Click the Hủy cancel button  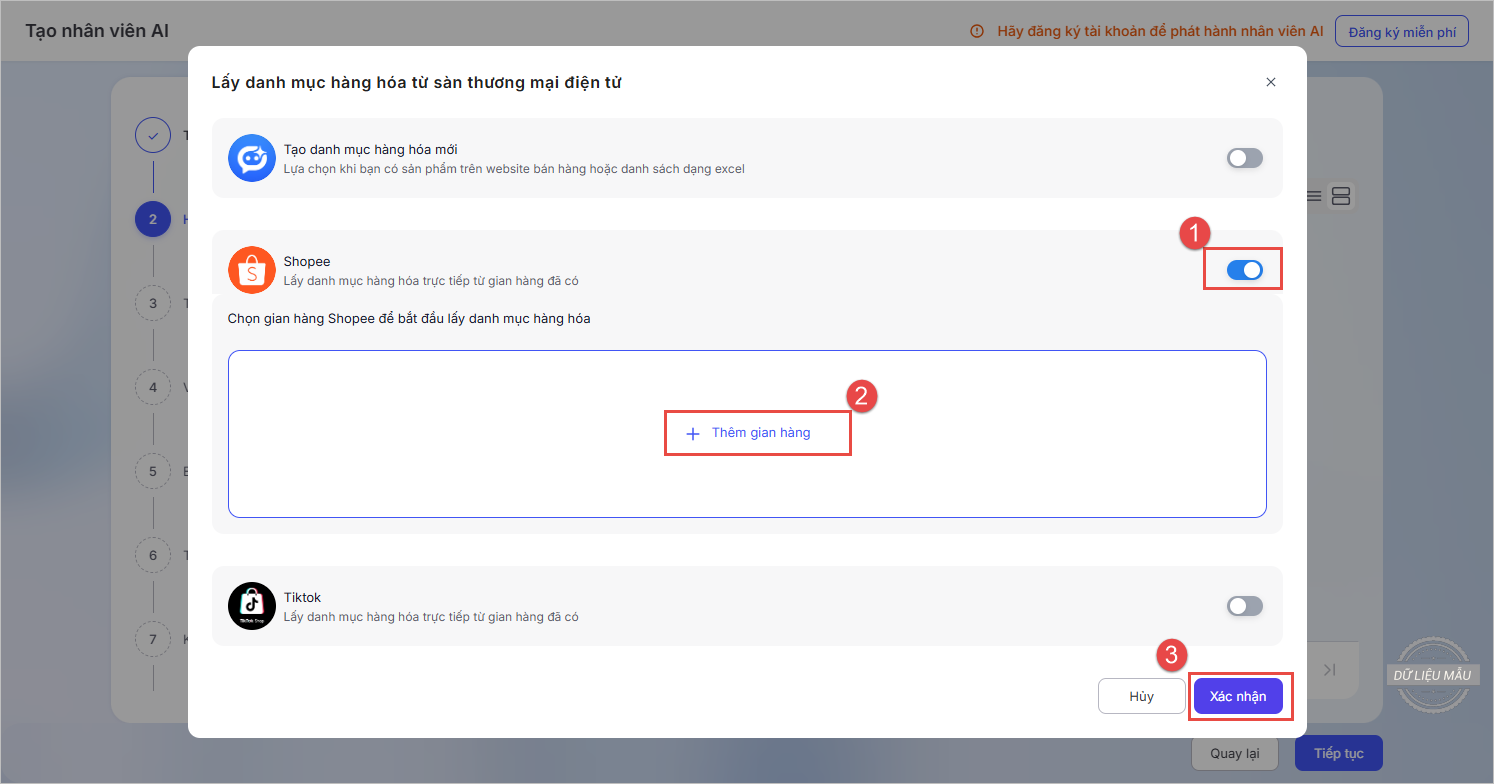[x=1141, y=696]
